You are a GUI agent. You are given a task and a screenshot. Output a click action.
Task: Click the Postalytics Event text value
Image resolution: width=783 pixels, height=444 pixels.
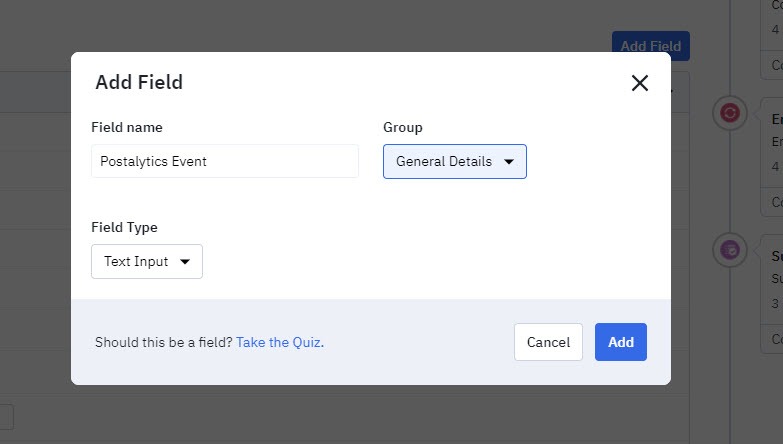click(153, 161)
